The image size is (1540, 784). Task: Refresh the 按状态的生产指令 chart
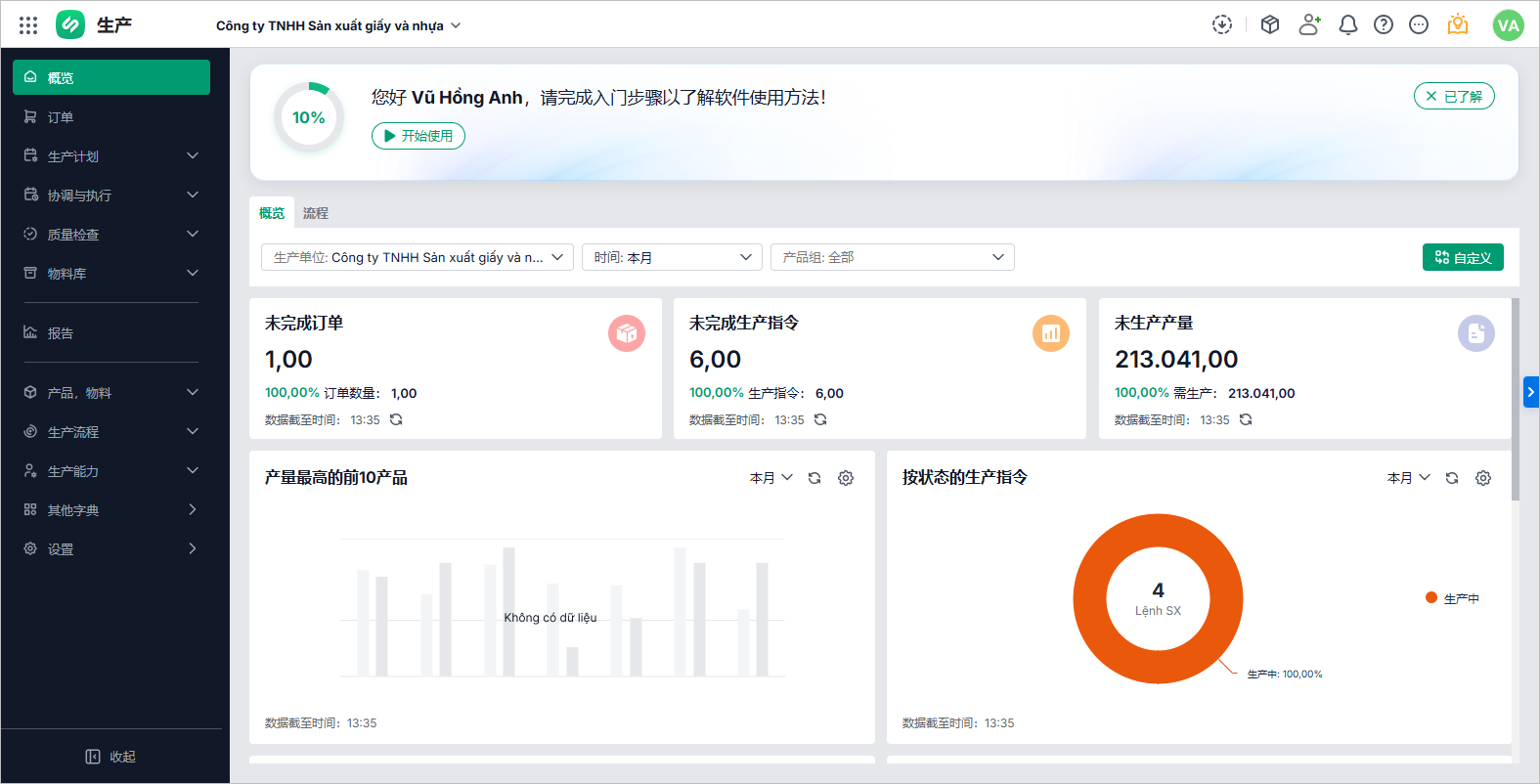[x=1452, y=478]
